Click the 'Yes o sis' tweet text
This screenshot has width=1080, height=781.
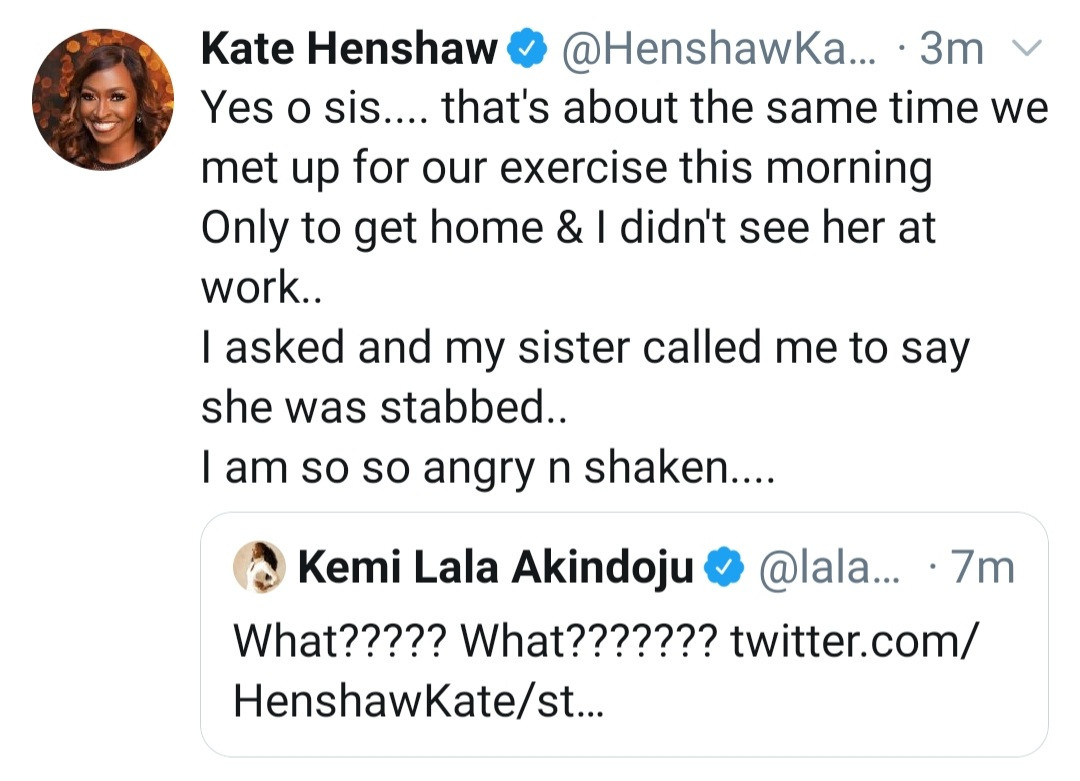point(624,109)
